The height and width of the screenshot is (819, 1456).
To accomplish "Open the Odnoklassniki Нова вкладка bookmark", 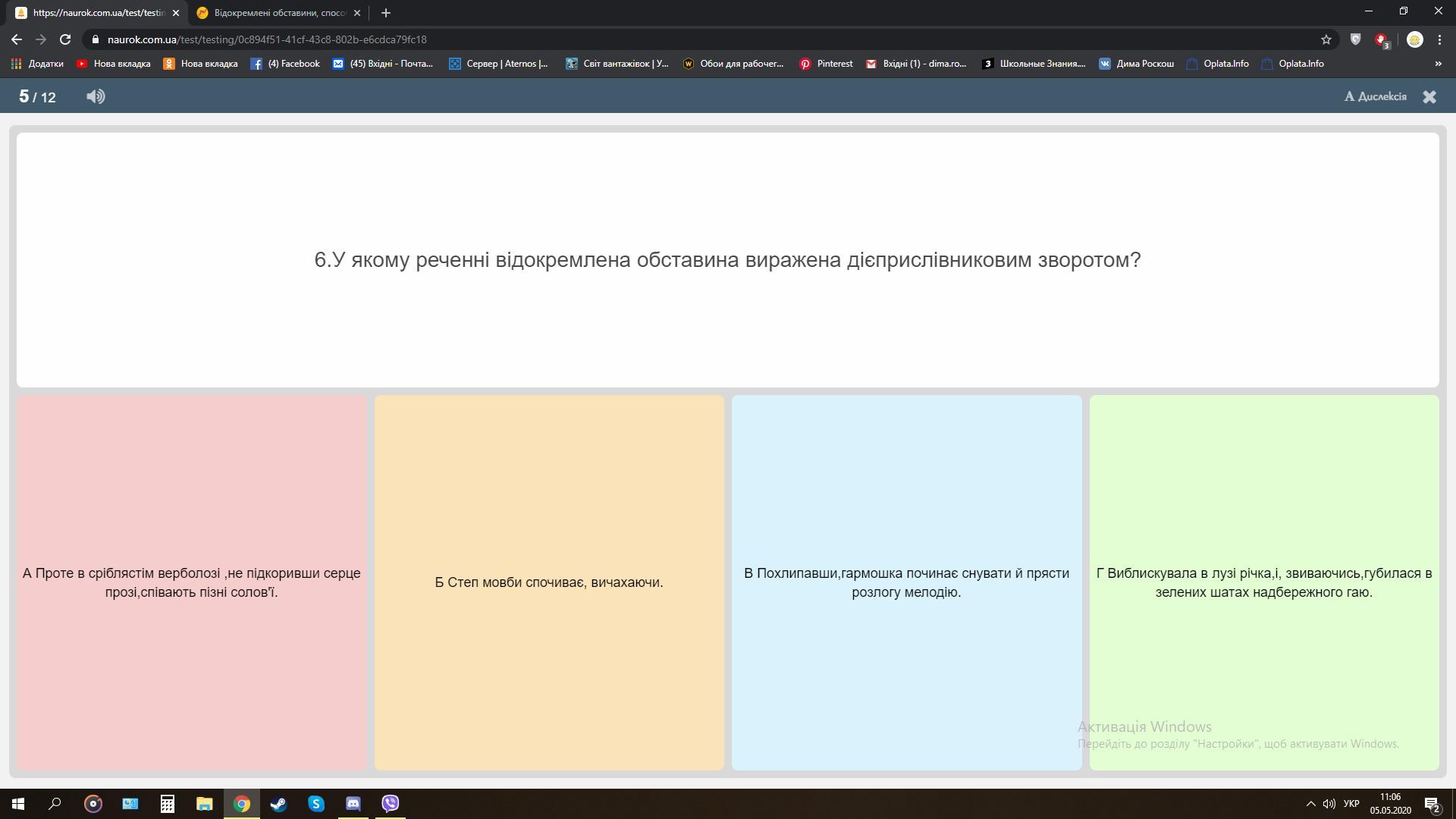I will click(201, 64).
